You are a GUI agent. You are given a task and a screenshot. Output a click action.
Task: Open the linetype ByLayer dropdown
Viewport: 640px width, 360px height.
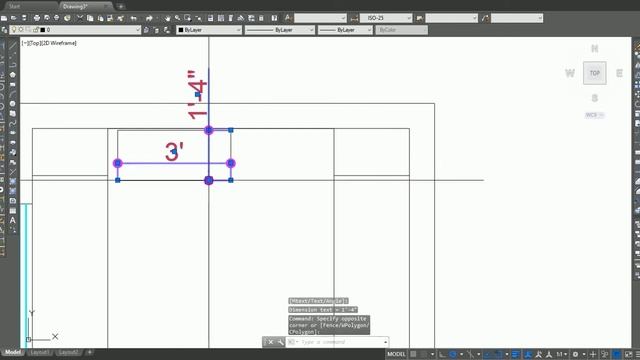point(311,30)
